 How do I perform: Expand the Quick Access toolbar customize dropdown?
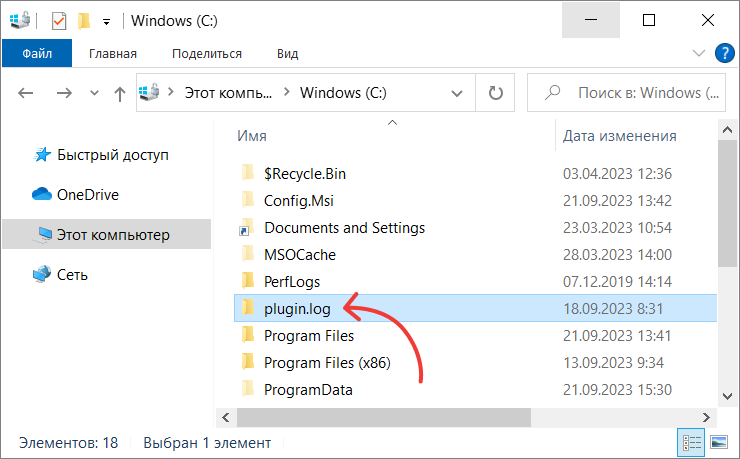click(x=107, y=22)
